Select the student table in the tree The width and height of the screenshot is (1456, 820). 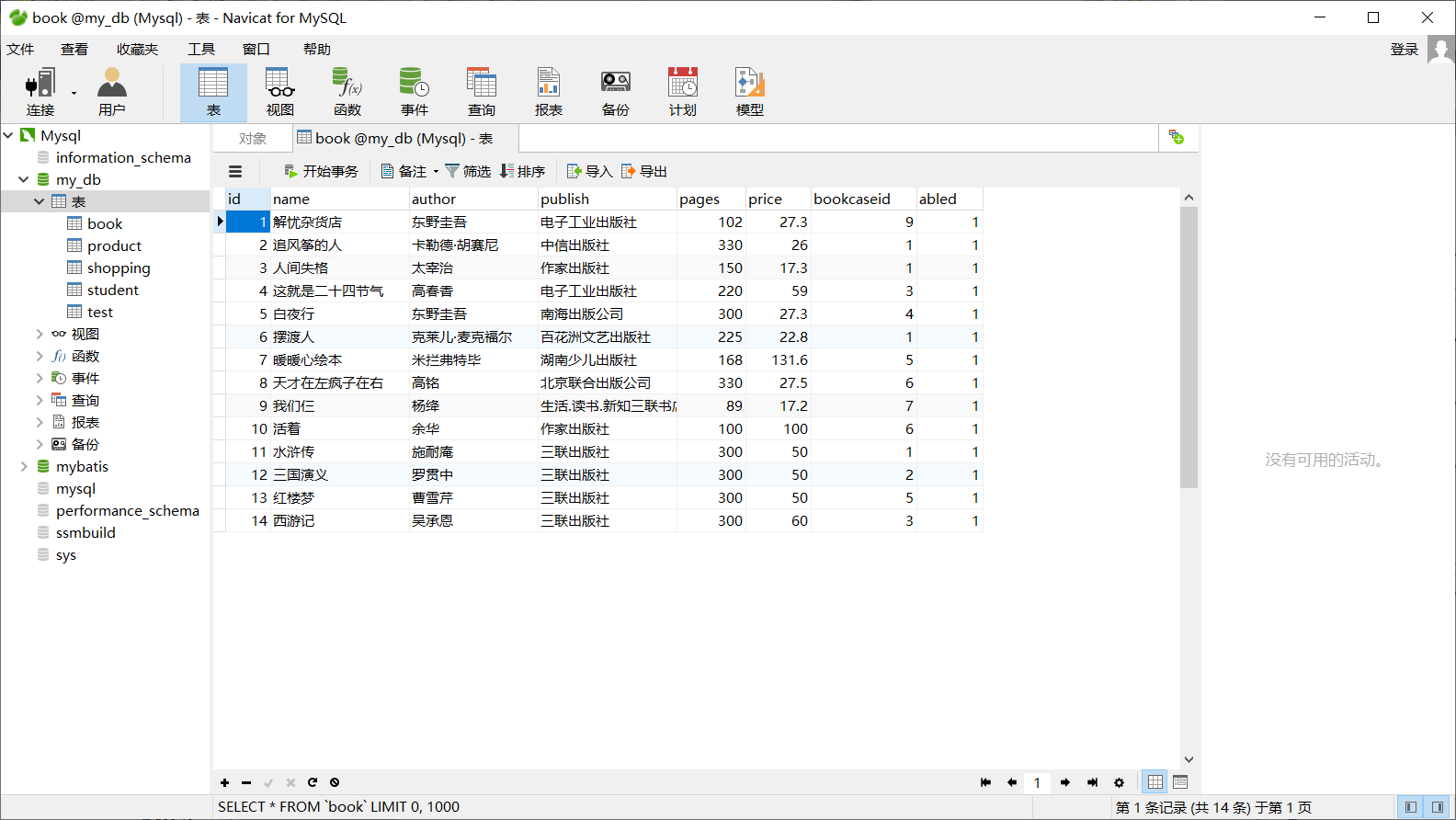point(113,290)
